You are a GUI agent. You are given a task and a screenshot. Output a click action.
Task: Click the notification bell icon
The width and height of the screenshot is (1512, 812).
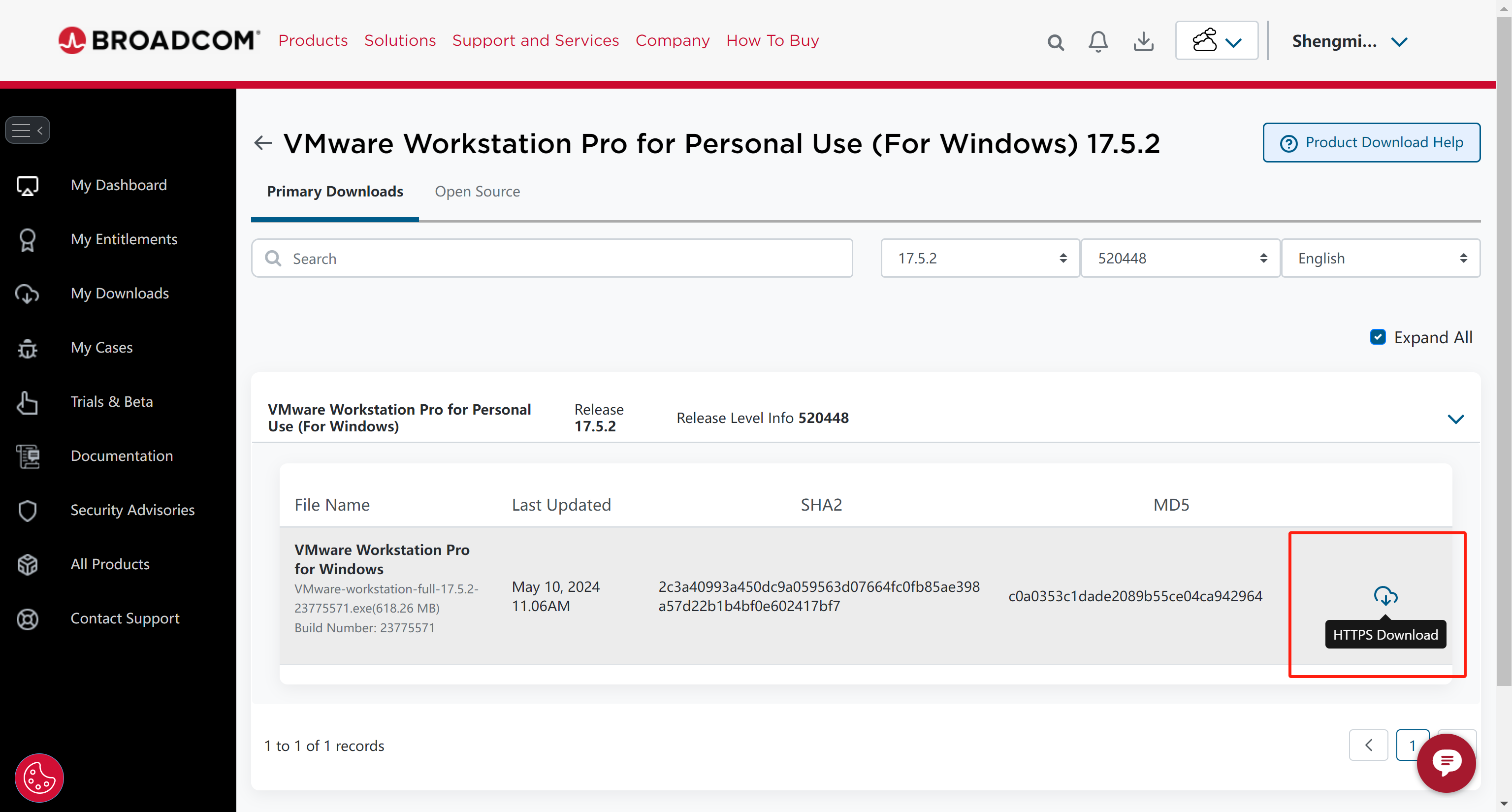[x=1098, y=41]
